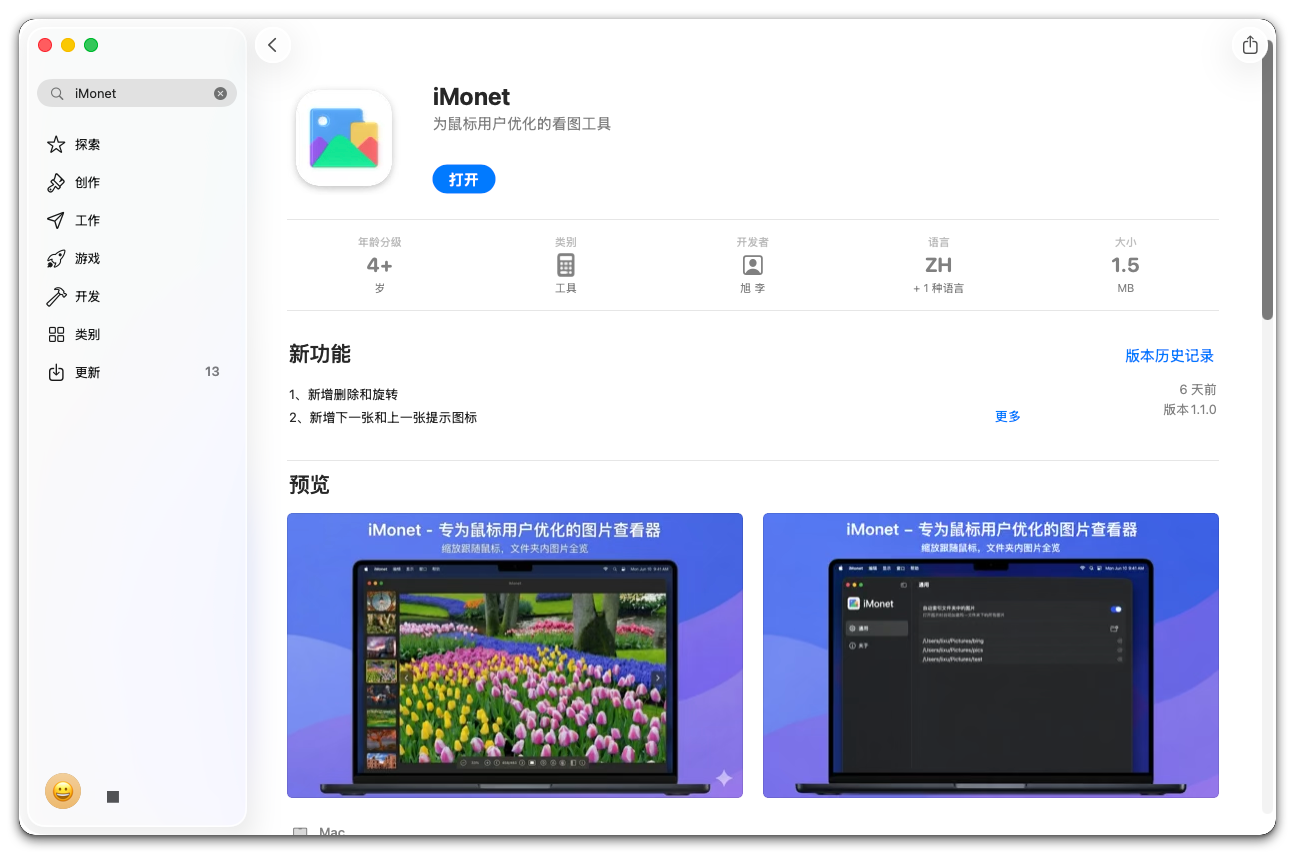Go back using the chevron button

(x=273, y=45)
